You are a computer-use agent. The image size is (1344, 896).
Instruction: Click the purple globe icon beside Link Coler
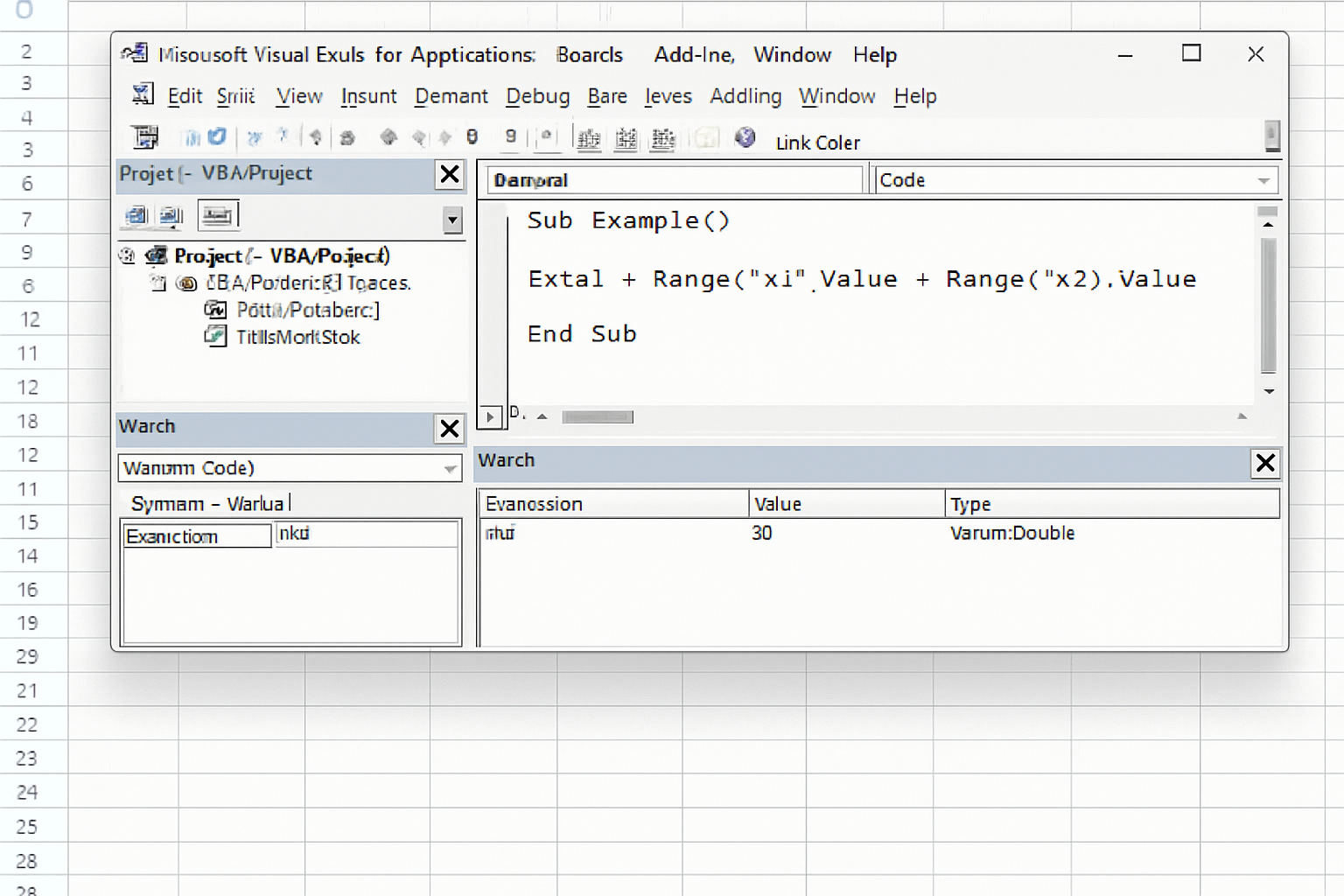745,137
